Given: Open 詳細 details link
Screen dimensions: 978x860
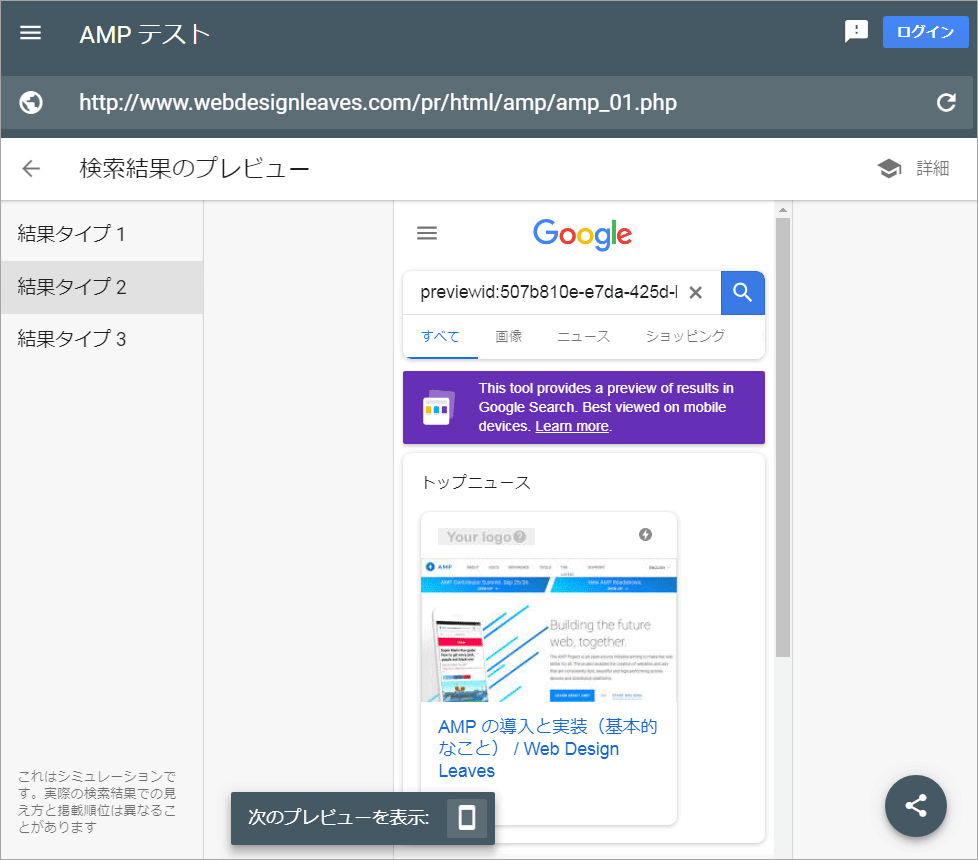Looking at the screenshot, I should click(913, 168).
